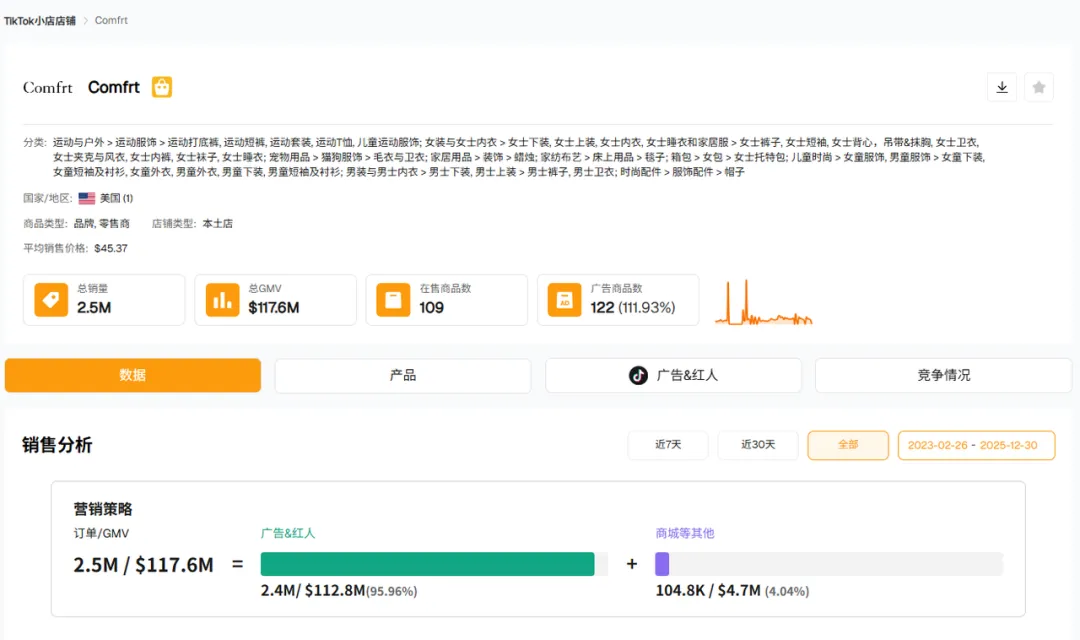Click the United States flag icon
This screenshot has height=640, width=1080.
click(x=87, y=198)
